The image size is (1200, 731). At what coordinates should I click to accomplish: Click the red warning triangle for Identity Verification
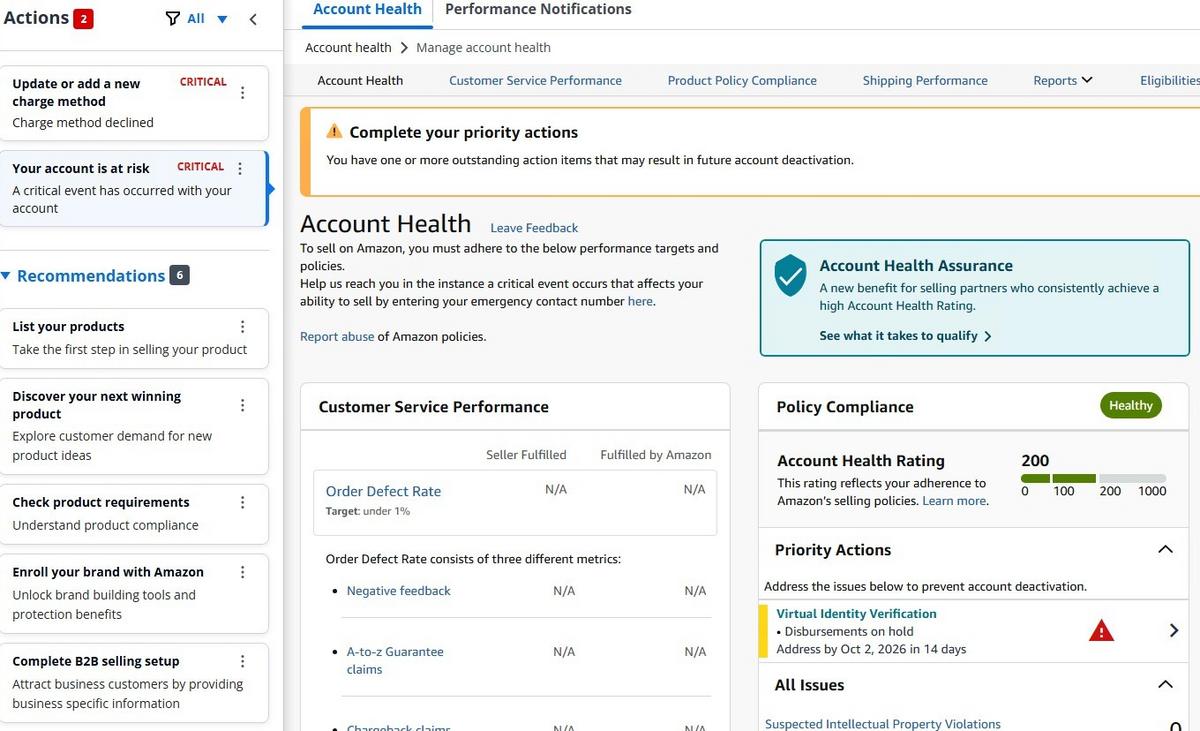[x=1101, y=631]
